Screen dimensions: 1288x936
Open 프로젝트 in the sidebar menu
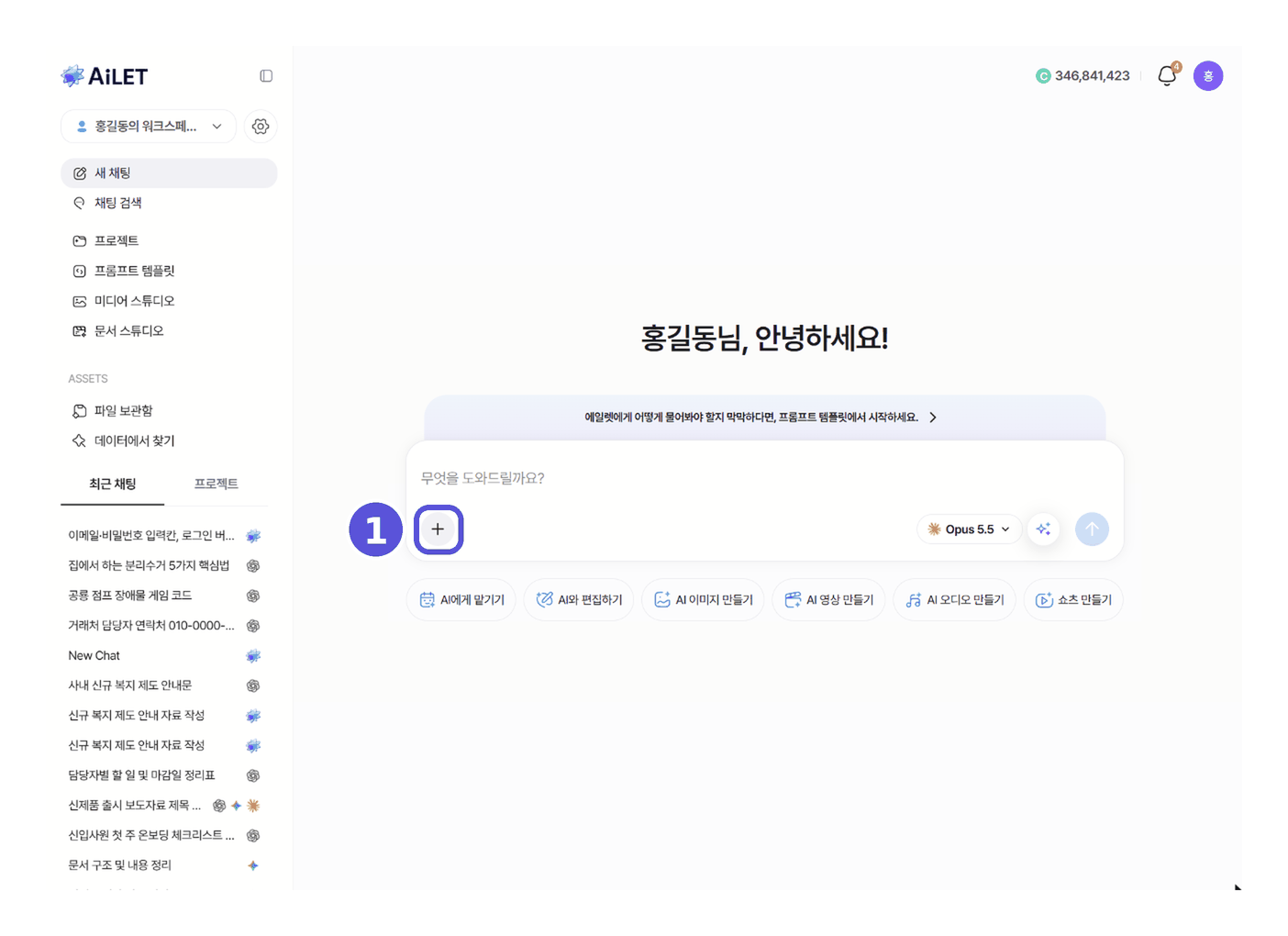pos(169,240)
